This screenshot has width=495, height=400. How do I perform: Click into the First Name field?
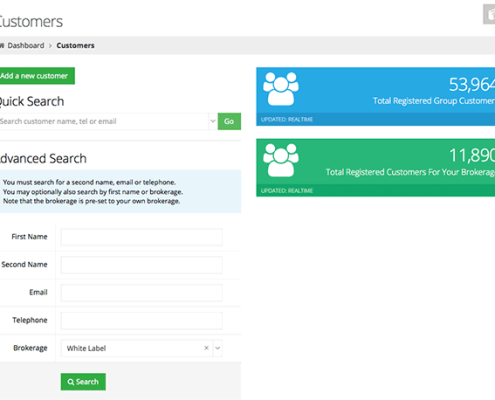(141, 237)
